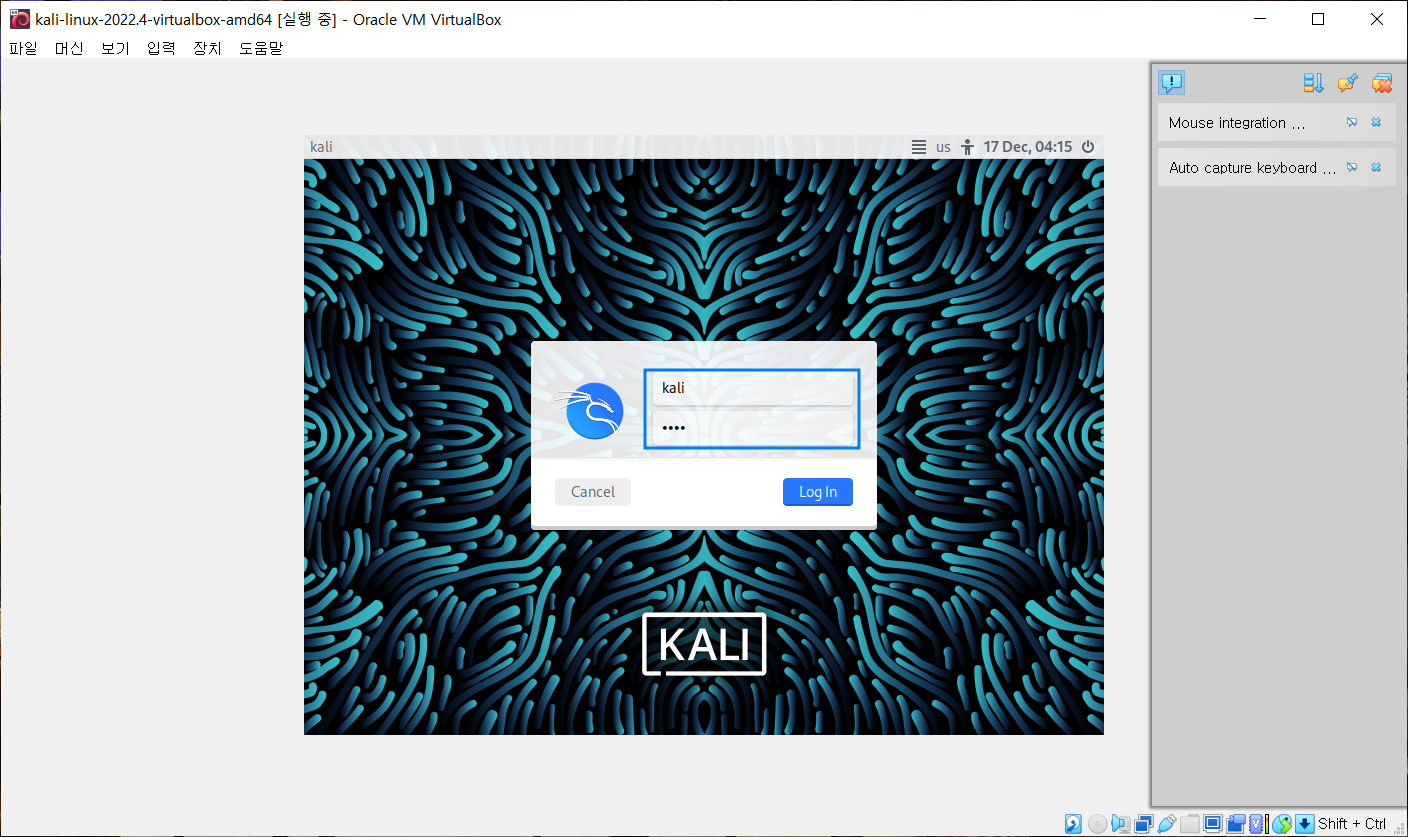Click the shared folders status icon
Screen dimensions: 1408x837
click(1190, 824)
